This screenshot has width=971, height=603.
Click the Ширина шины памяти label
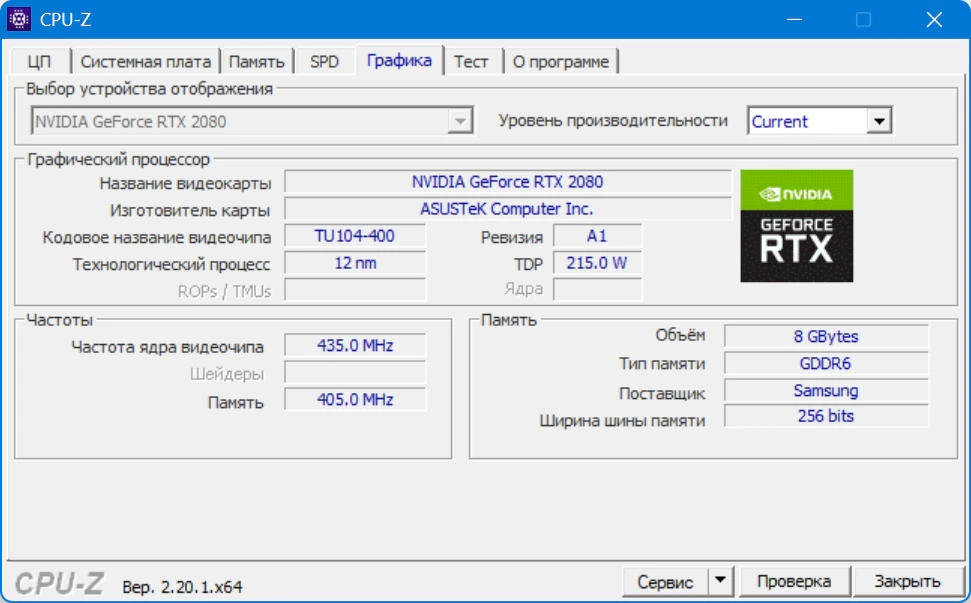[x=622, y=421]
